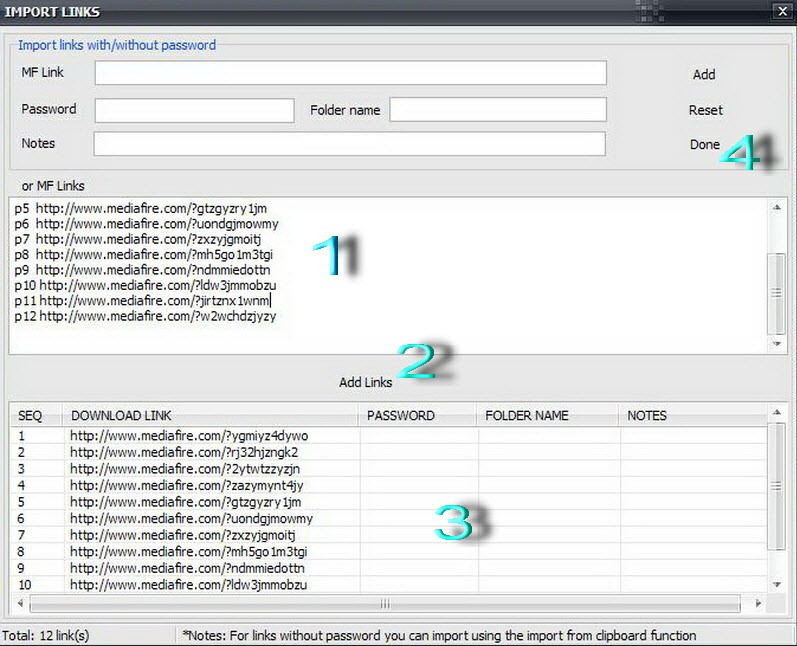Image resolution: width=797 pixels, height=646 pixels.
Task: Select the p6 uondgjmowmy line in text box
Action: 146,224
